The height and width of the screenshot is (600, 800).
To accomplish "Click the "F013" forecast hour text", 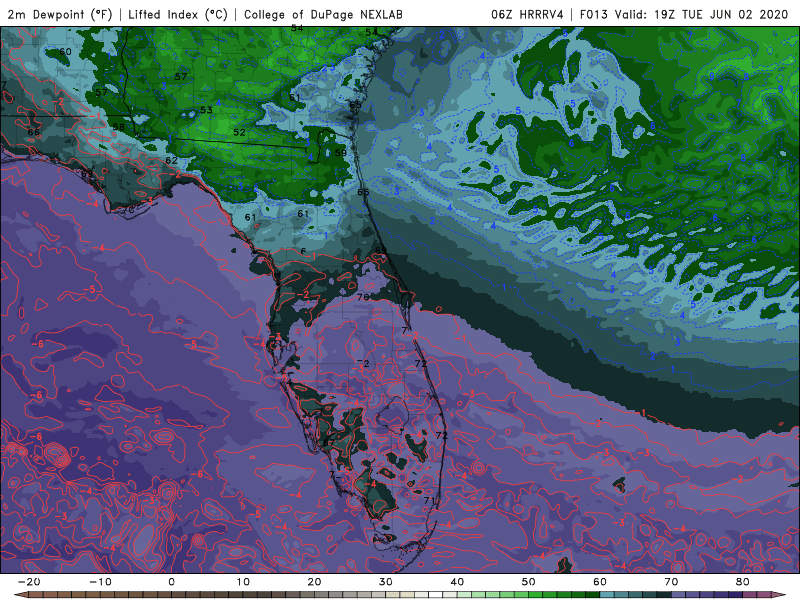I will (593, 14).
